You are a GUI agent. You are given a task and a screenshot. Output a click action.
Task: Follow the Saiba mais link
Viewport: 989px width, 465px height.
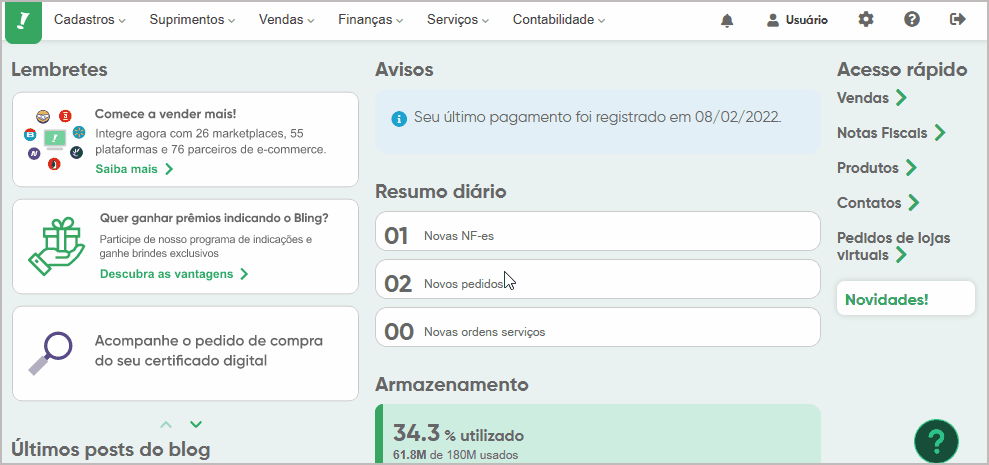127,169
